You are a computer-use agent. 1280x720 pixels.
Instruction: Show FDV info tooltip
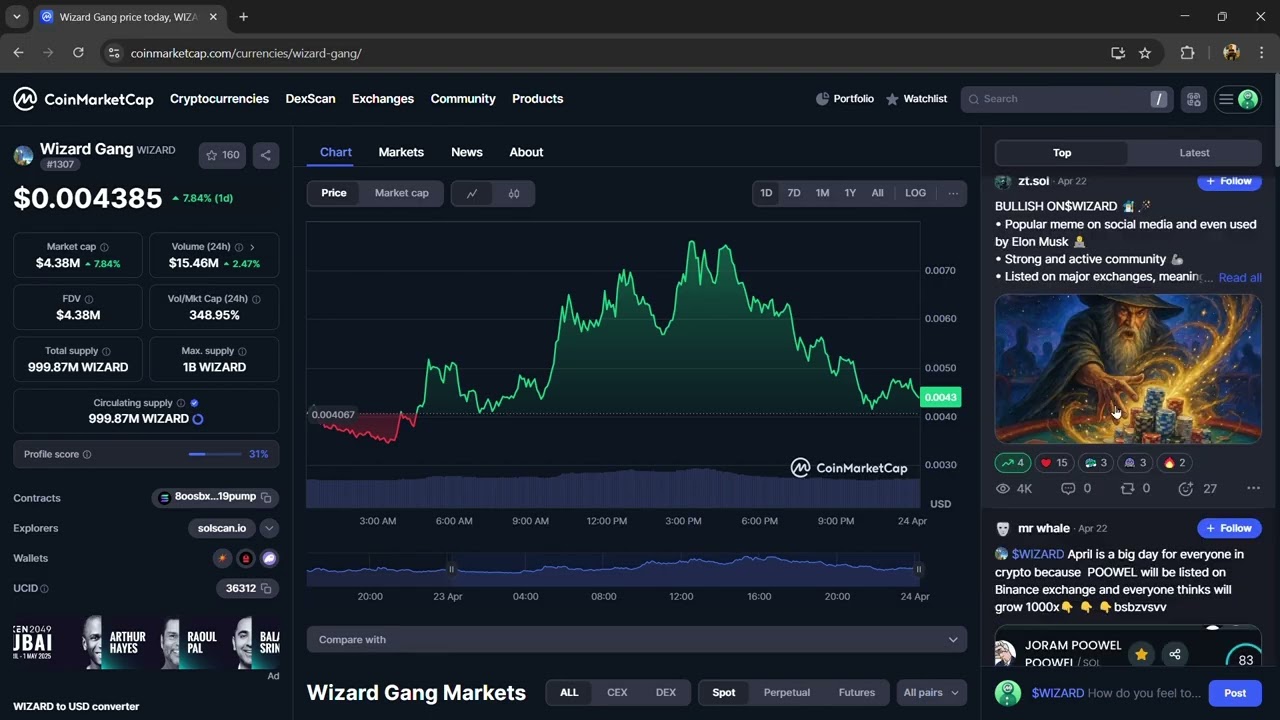point(88,299)
